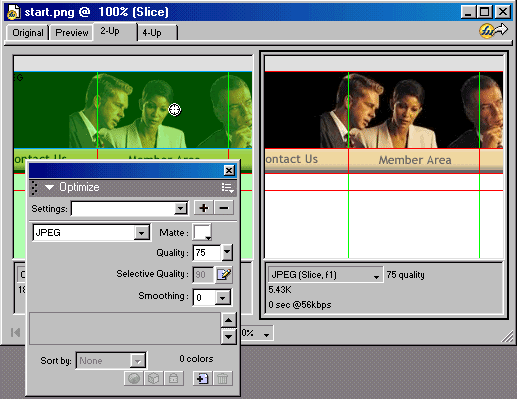Open the JPEG (Slice, f1) preview dropdown
This screenshot has height=399, width=517.
coord(326,275)
